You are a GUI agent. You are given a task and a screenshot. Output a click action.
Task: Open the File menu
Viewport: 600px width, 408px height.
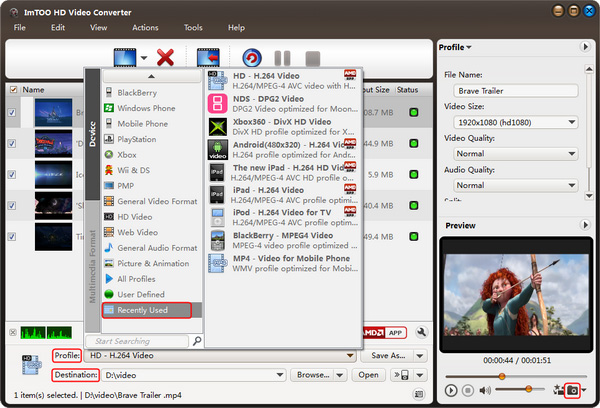(x=20, y=28)
